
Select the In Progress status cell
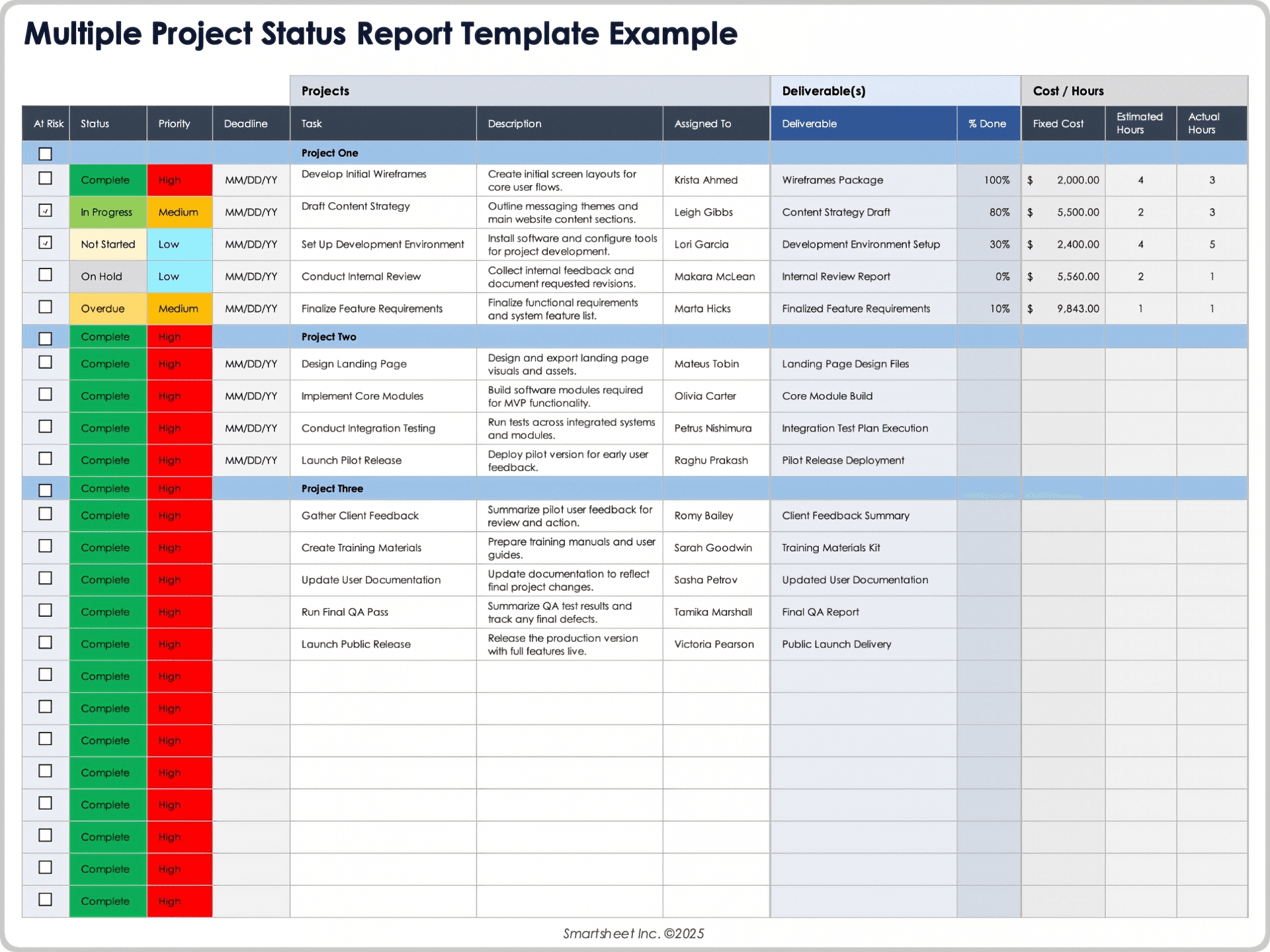coord(107,212)
